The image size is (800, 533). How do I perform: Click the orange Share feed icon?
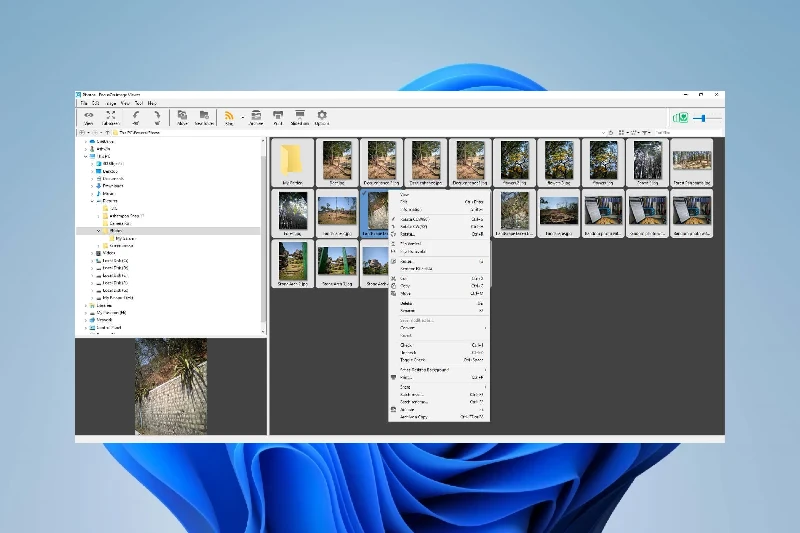click(x=229, y=116)
